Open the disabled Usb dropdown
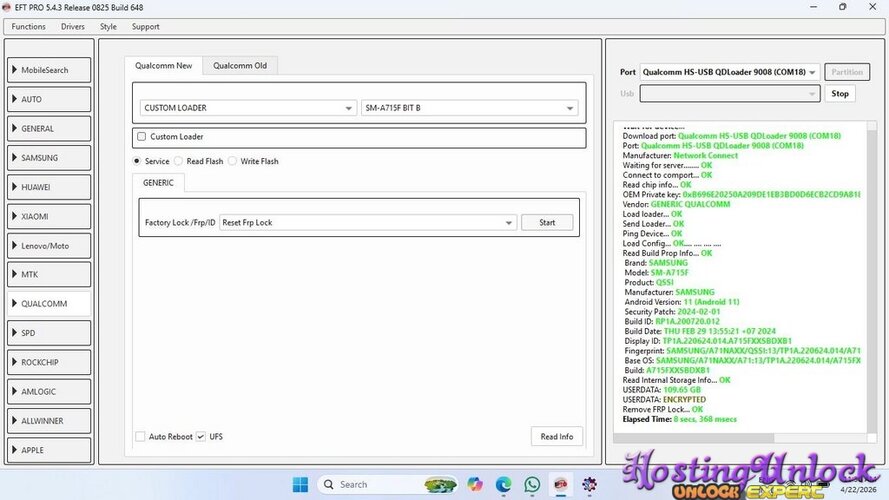Viewport: 889px width, 500px height. coord(730,94)
